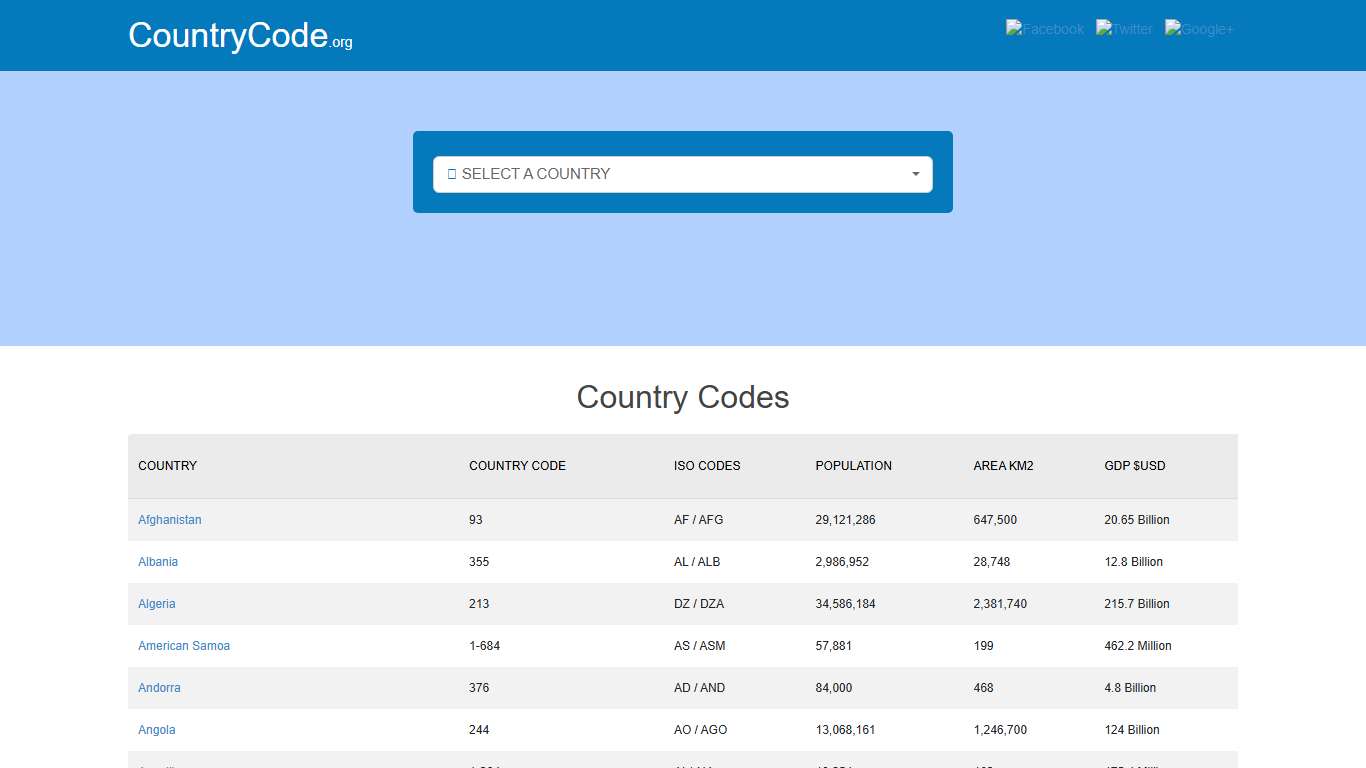Click the COUNTRY CODE column header
Image resolution: width=1366 pixels, height=768 pixels.
pos(517,466)
